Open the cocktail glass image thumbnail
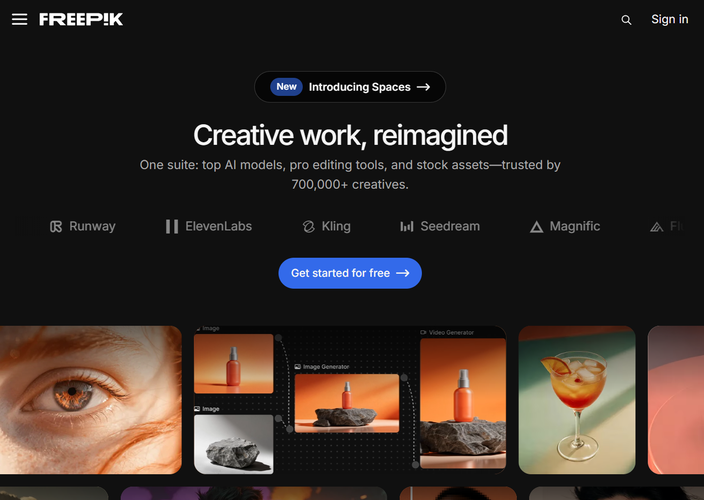Image resolution: width=704 pixels, height=500 pixels. tap(577, 400)
